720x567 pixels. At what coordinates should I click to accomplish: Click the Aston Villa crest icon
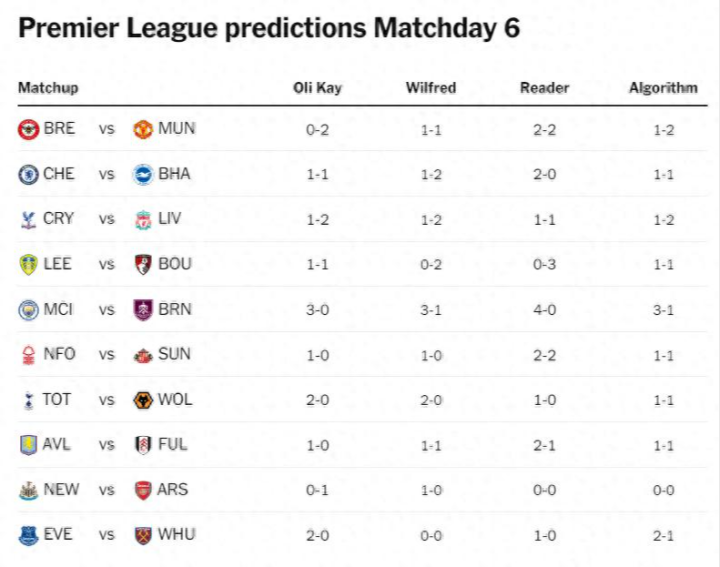(x=28, y=445)
